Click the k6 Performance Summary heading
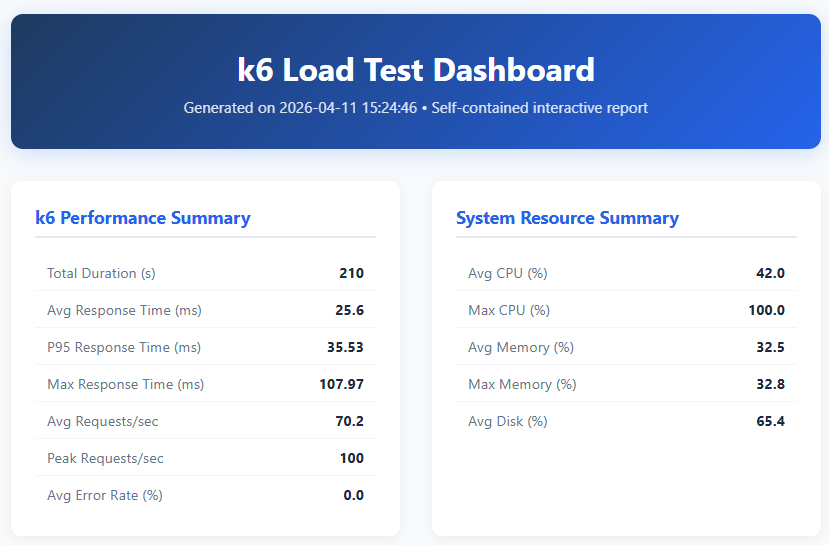Screen dimensions: 829x545 143,218
